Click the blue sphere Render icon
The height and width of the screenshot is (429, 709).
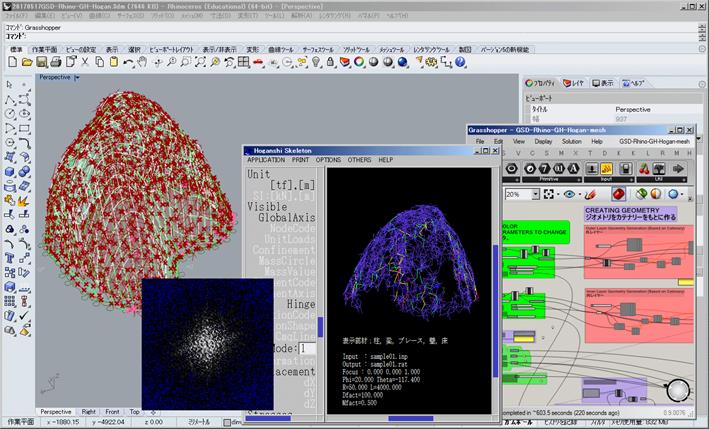(402, 62)
